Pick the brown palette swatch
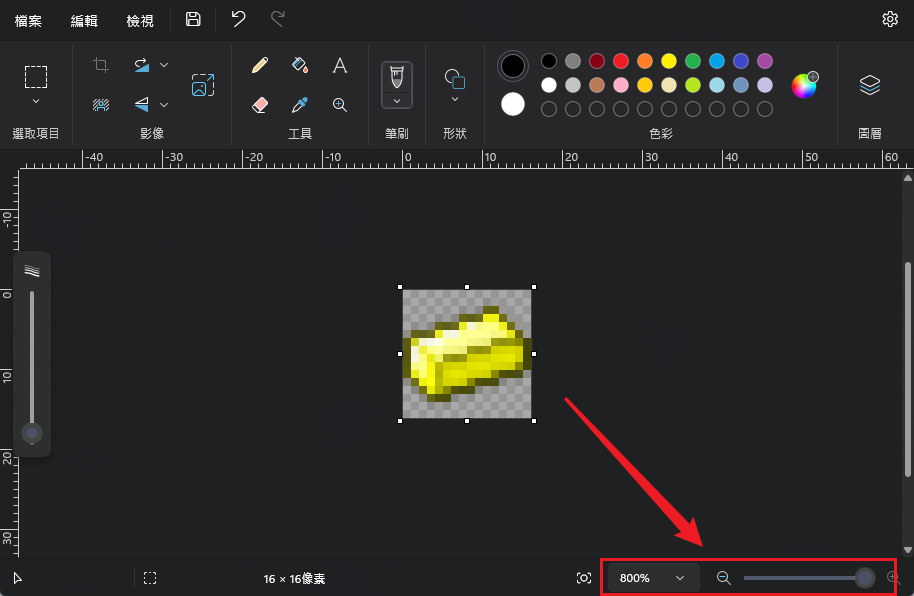 tap(597, 85)
